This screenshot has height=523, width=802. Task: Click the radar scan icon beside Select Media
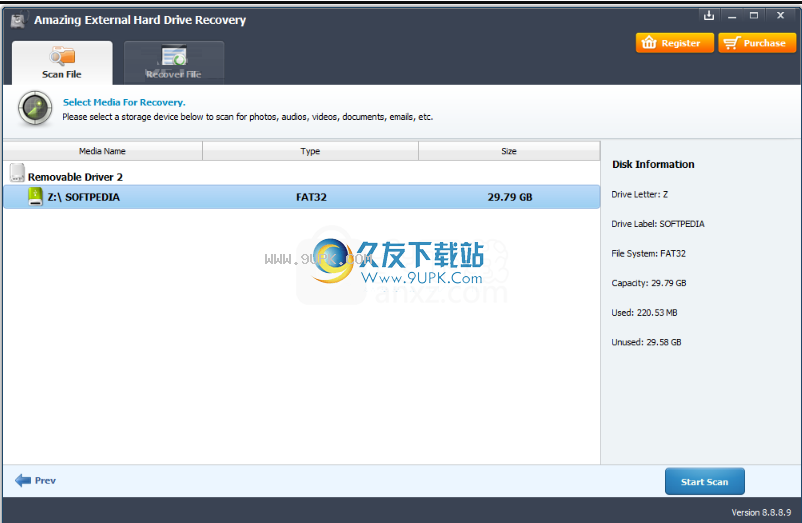(35, 108)
